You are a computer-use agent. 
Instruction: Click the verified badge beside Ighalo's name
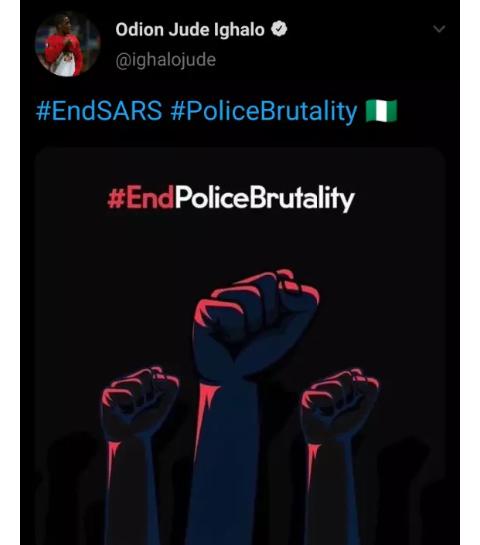pyautogui.click(x=279, y=29)
